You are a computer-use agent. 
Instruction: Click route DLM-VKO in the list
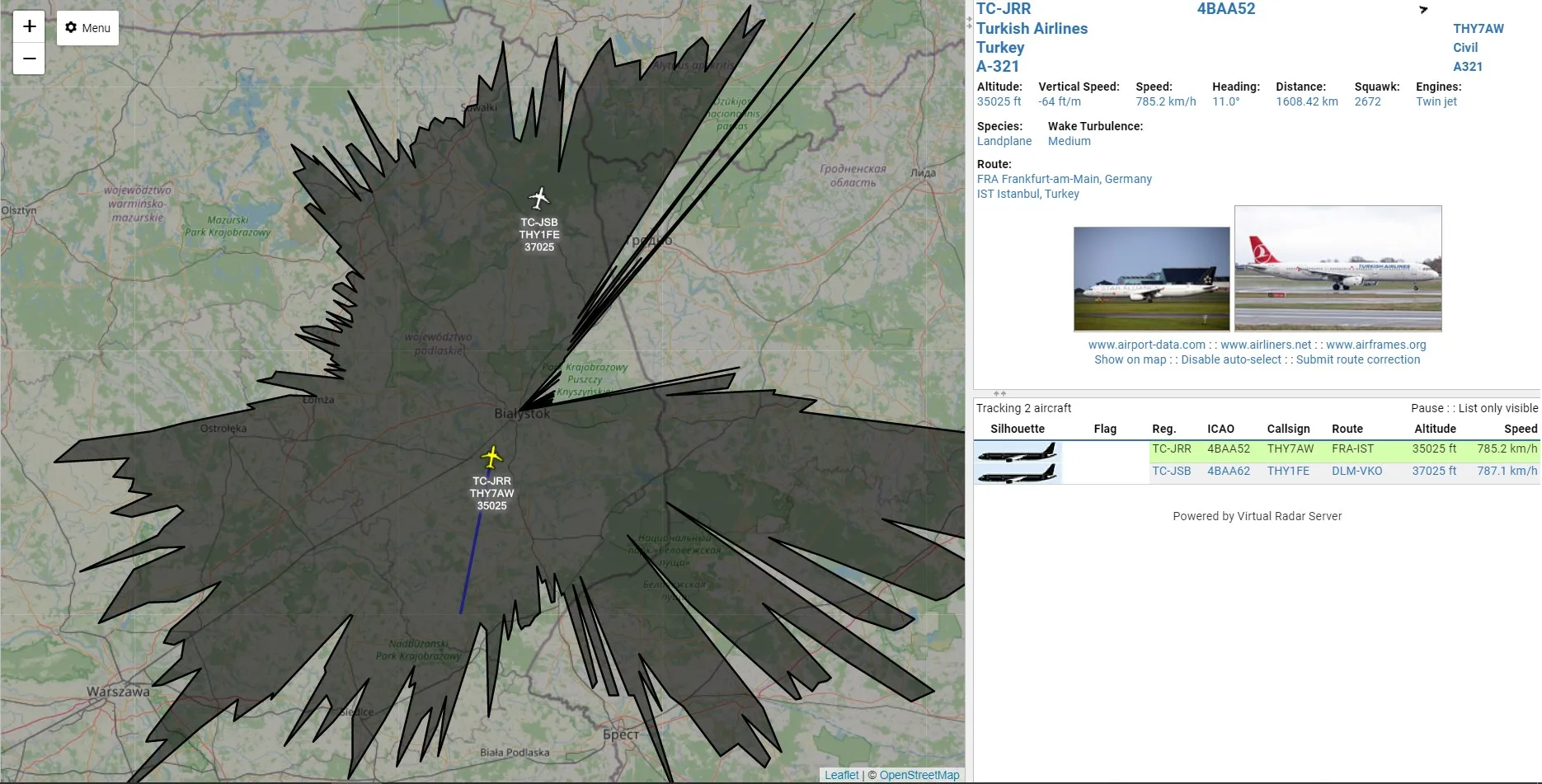[1357, 472]
